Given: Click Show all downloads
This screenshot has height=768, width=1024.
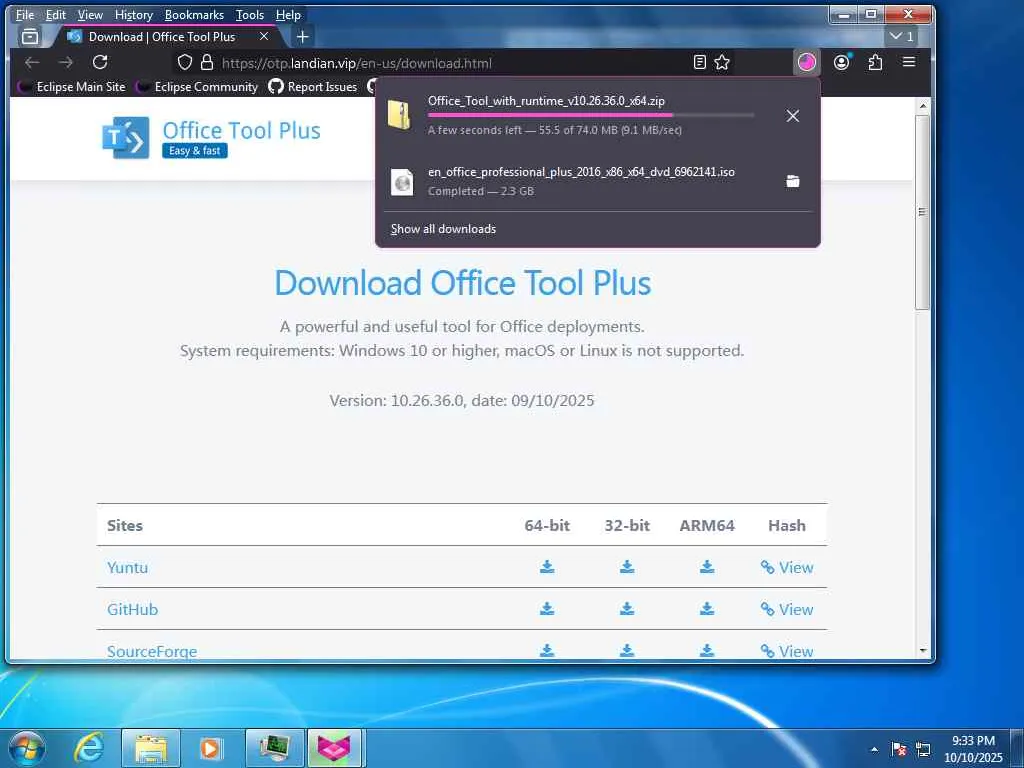Looking at the screenshot, I should [443, 229].
